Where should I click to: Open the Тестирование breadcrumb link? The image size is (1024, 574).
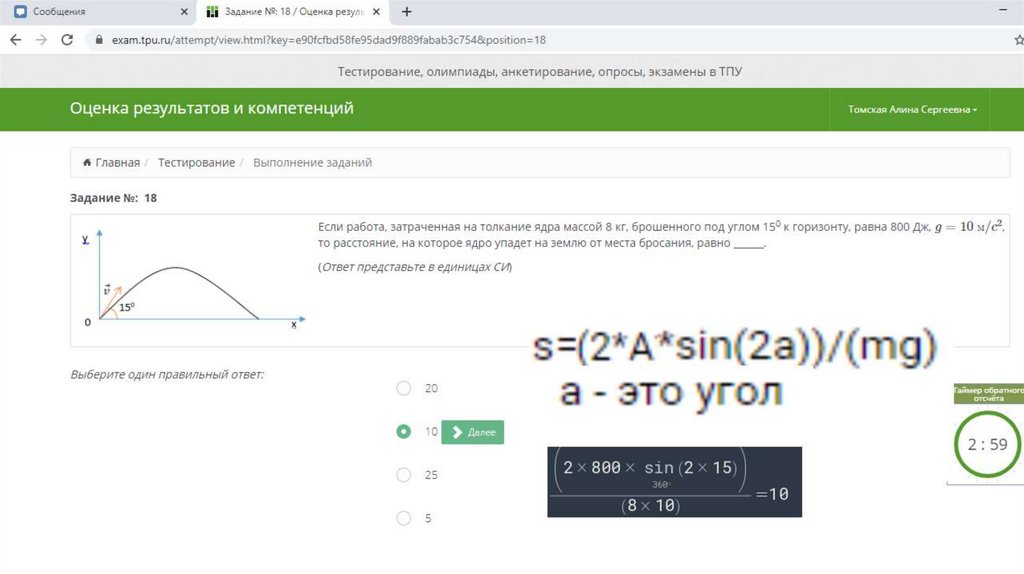[196, 163]
